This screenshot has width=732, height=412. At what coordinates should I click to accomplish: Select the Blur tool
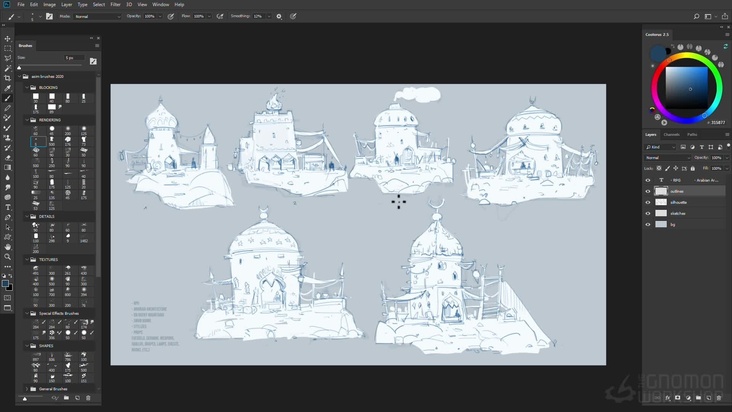(x=7, y=178)
